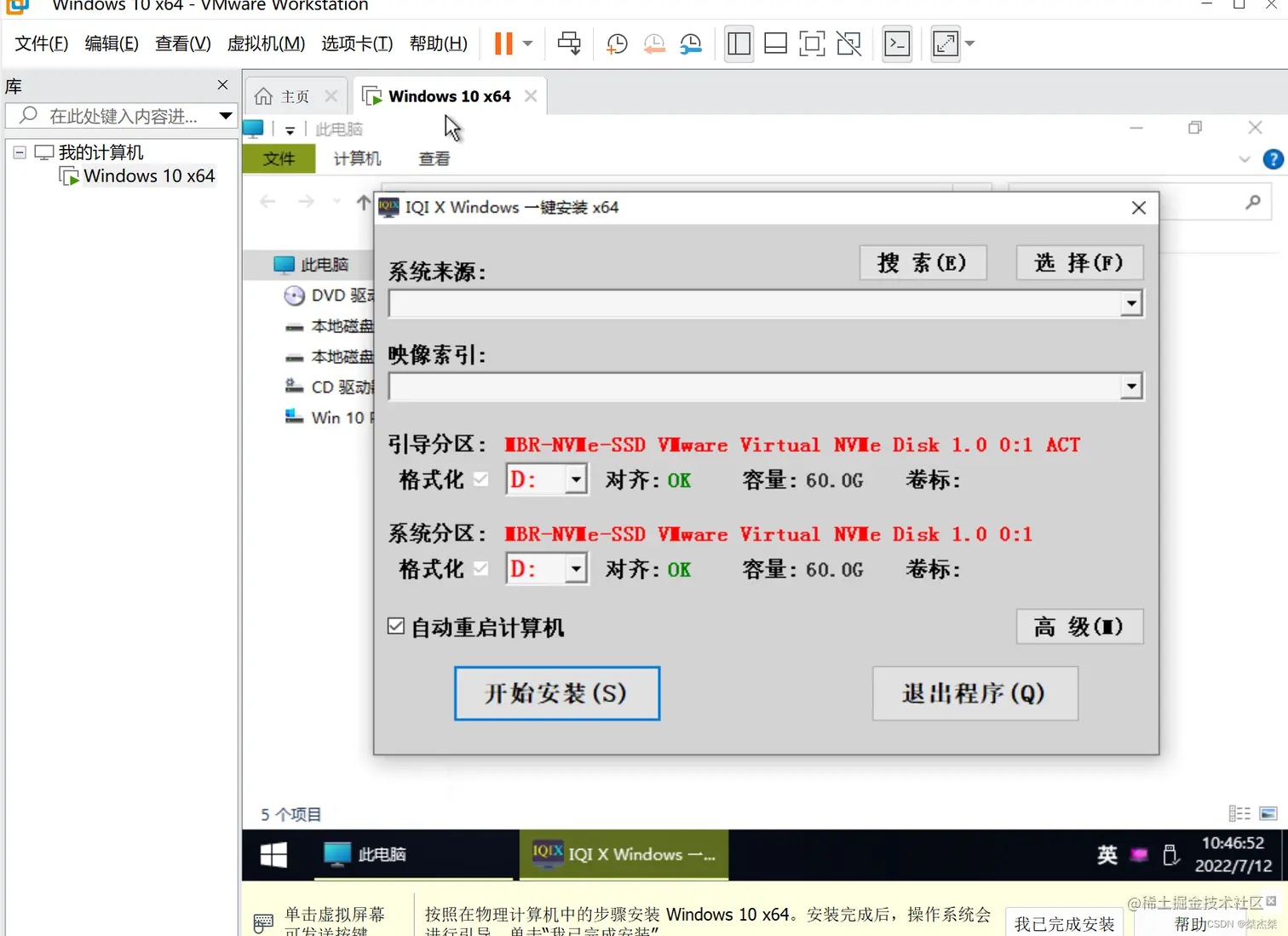1288x936 pixels.
Task: Toggle the library sidebar view icon
Action: pyautogui.click(x=739, y=43)
